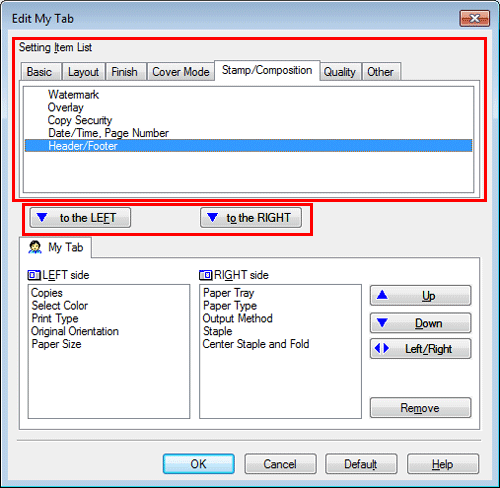
Task: Click the RIGHT side icon label
Action: point(234,275)
